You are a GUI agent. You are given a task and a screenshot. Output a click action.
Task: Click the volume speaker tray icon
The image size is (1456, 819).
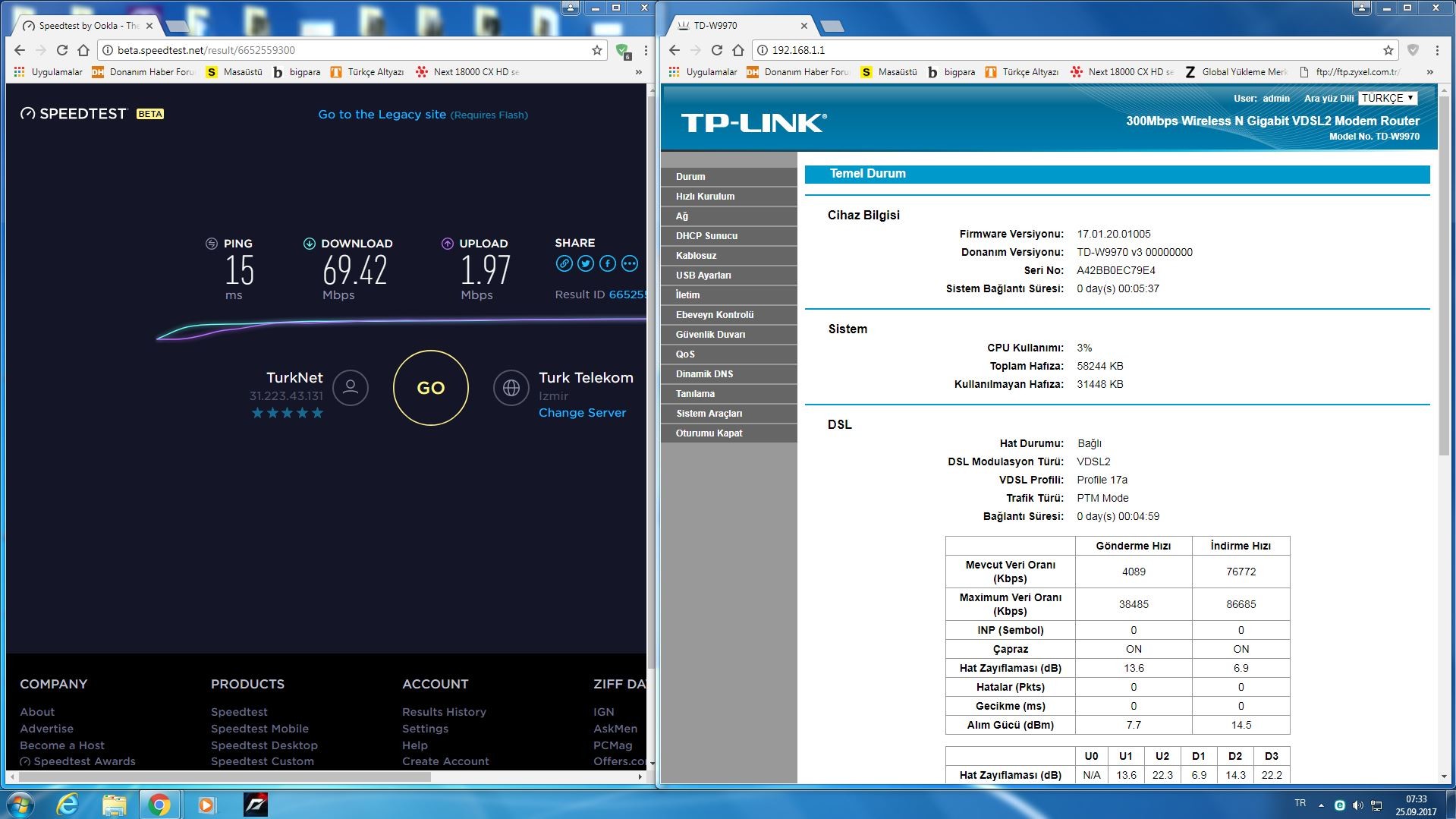point(1357,805)
